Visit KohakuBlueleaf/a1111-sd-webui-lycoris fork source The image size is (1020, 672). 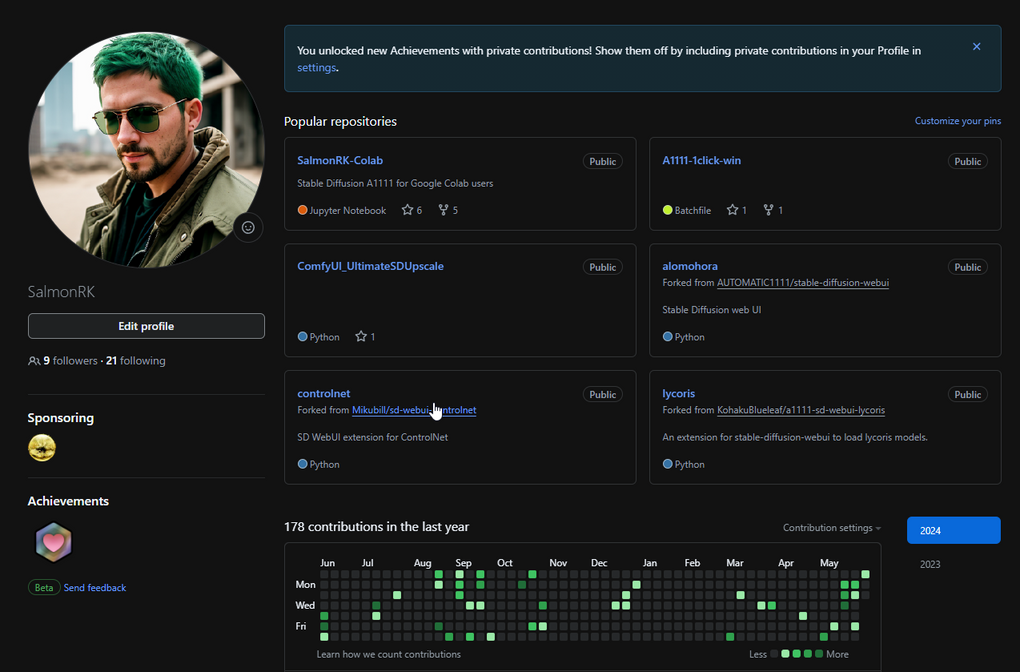coord(801,410)
